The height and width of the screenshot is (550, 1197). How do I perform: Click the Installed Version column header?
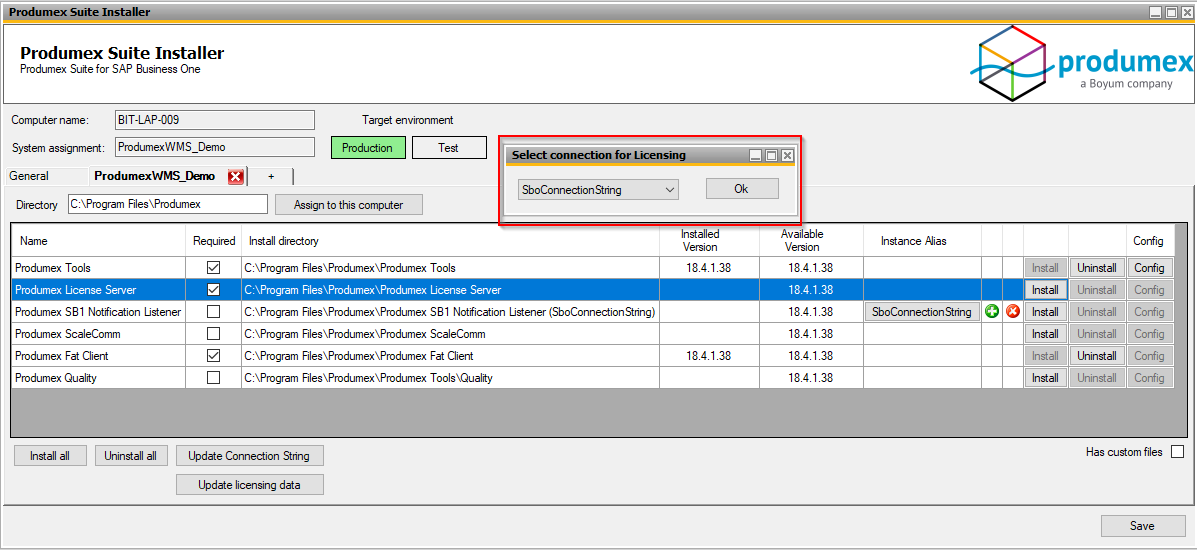[x=709, y=241]
